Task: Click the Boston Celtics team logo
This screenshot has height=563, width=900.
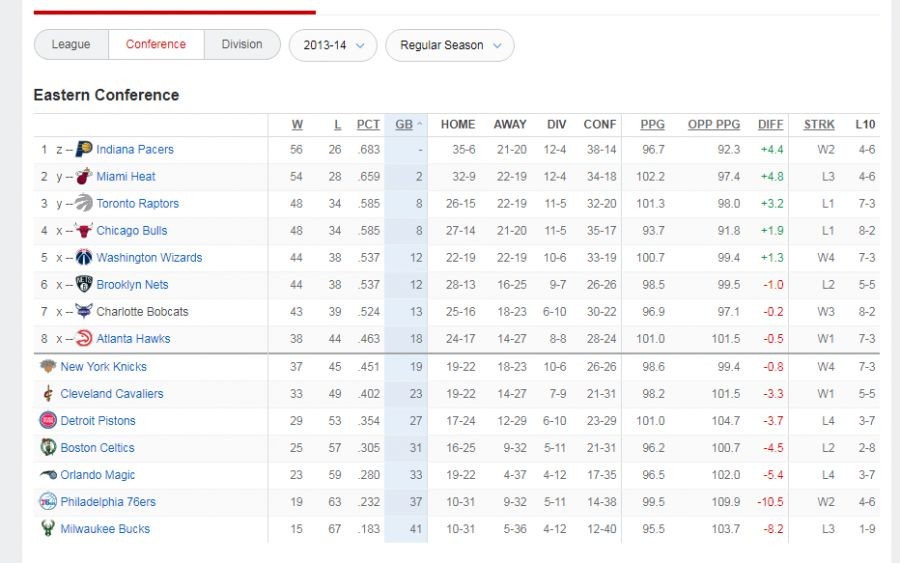Action: (48, 447)
